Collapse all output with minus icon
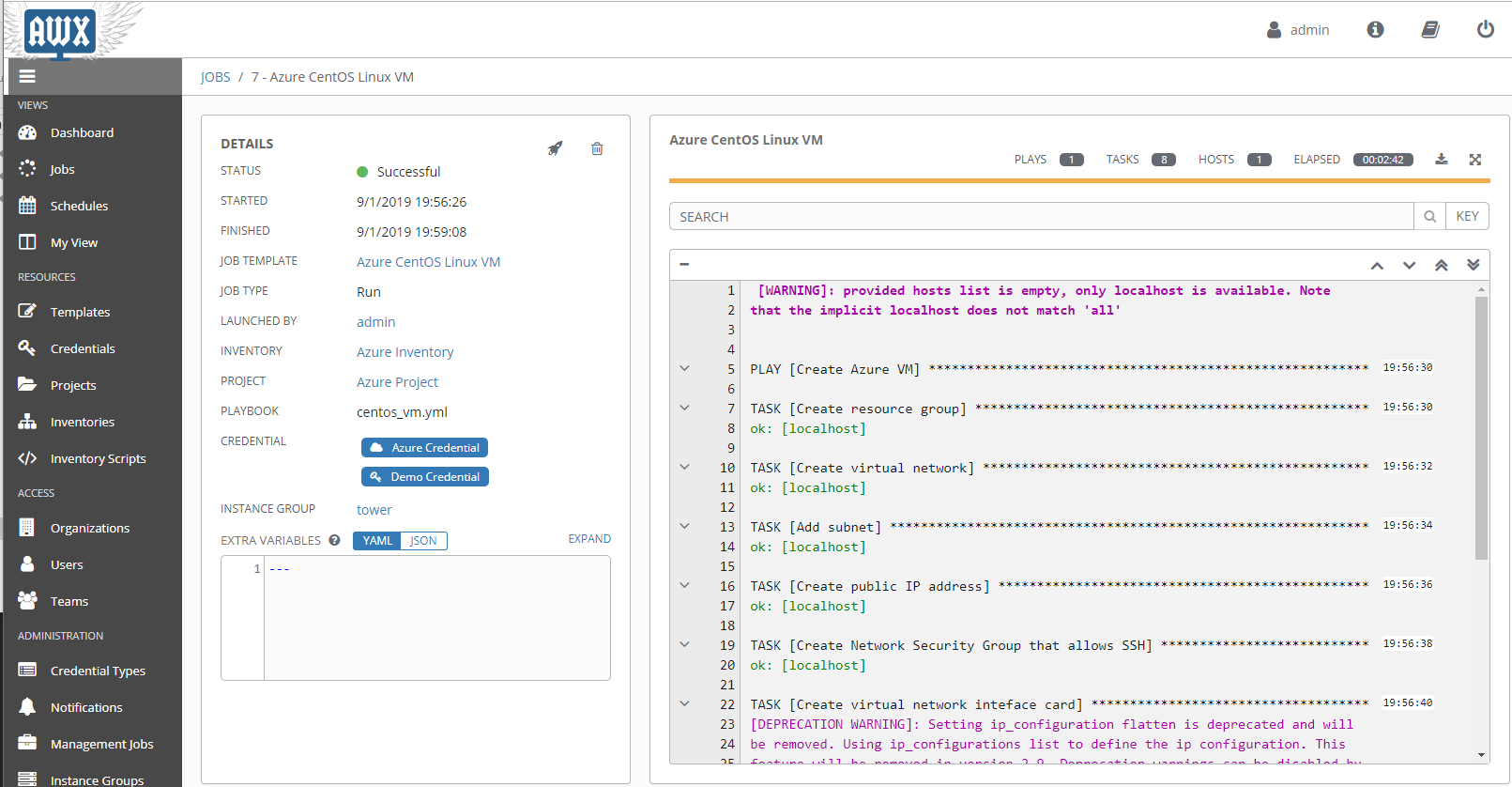Image resolution: width=1512 pixels, height=787 pixels. 684,265
